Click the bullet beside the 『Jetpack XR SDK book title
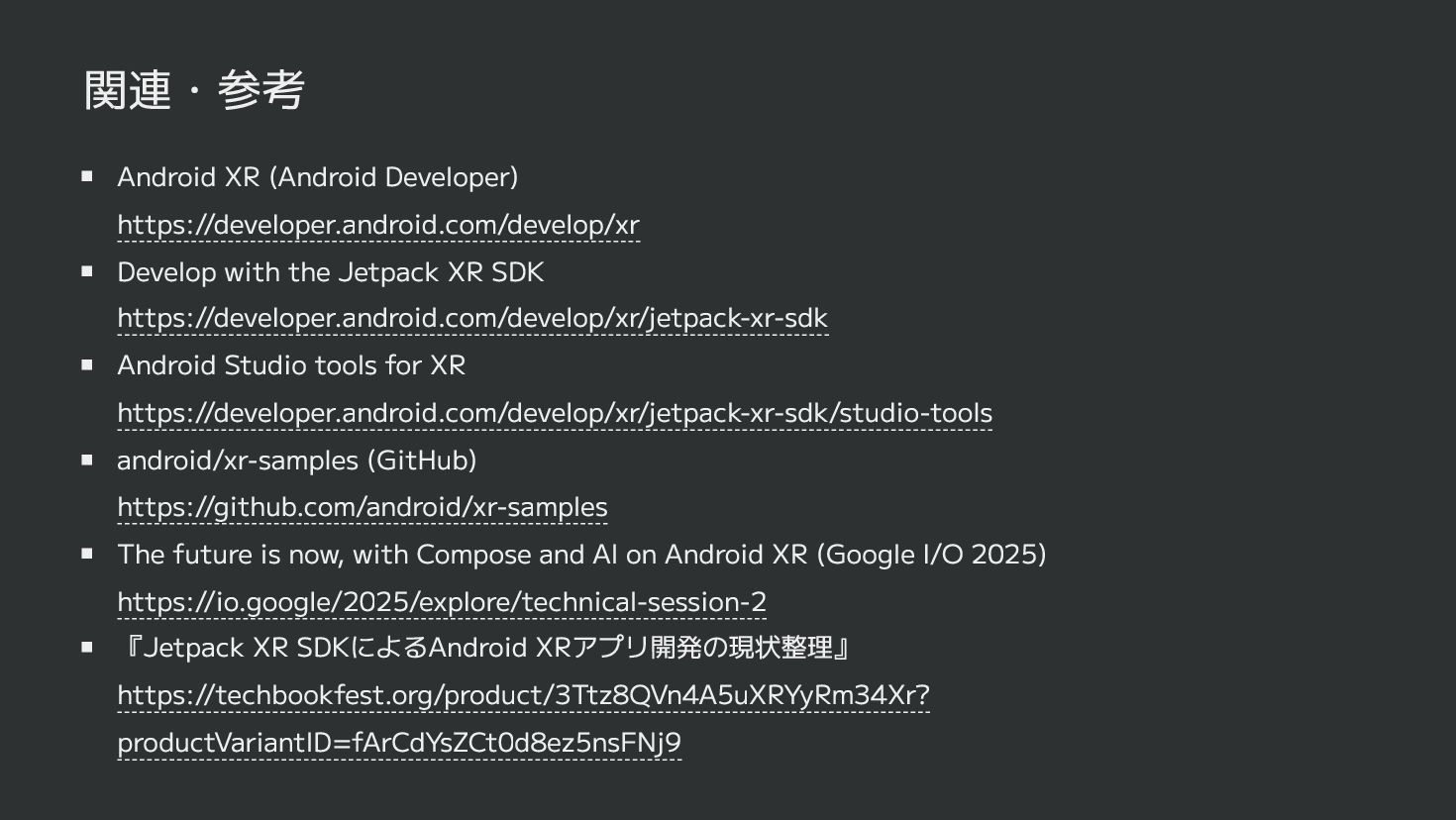This screenshot has height=820, width=1456. (x=87, y=648)
